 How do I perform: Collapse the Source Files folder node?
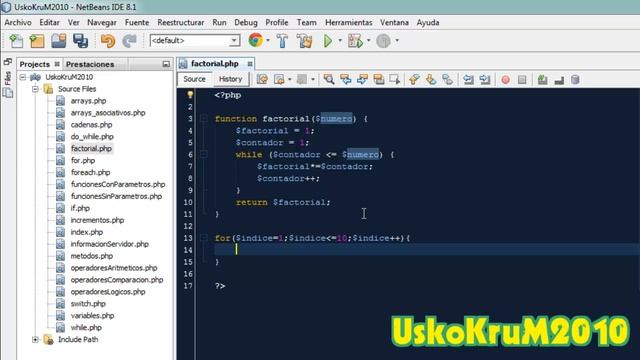[x=36, y=89]
